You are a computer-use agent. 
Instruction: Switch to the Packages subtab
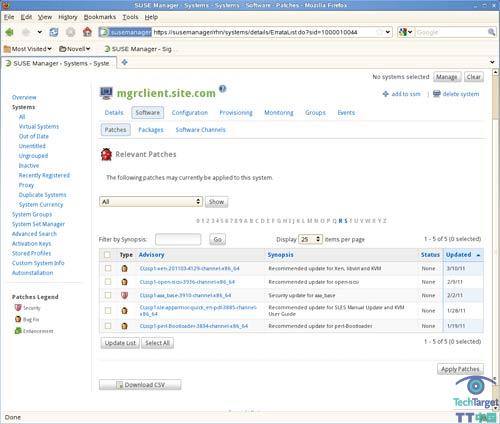pos(151,130)
